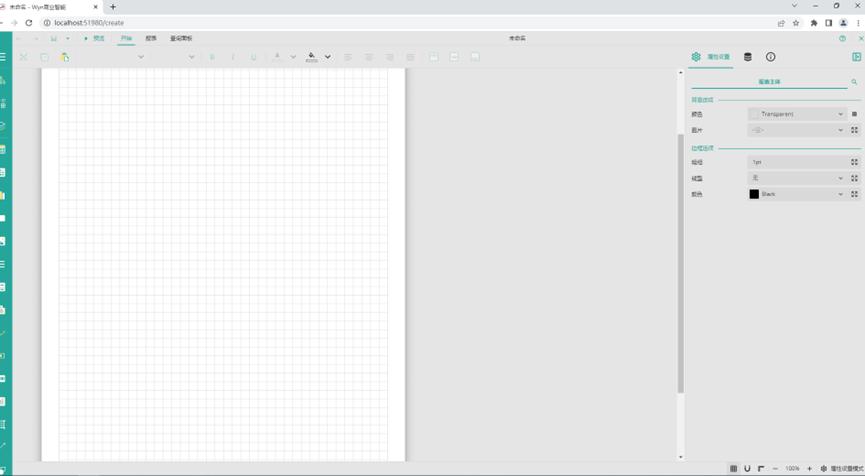Screen dimensions: 865x476
Task: Click the green Preview play button
Action: point(94,39)
